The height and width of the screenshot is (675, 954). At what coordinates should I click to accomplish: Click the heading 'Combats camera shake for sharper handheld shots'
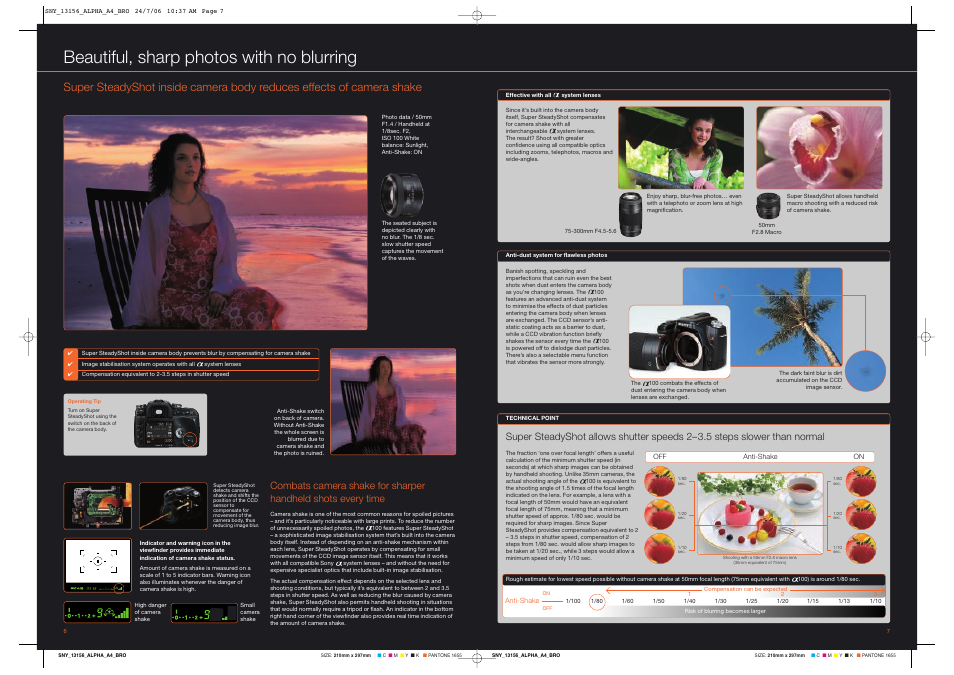(x=347, y=492)
